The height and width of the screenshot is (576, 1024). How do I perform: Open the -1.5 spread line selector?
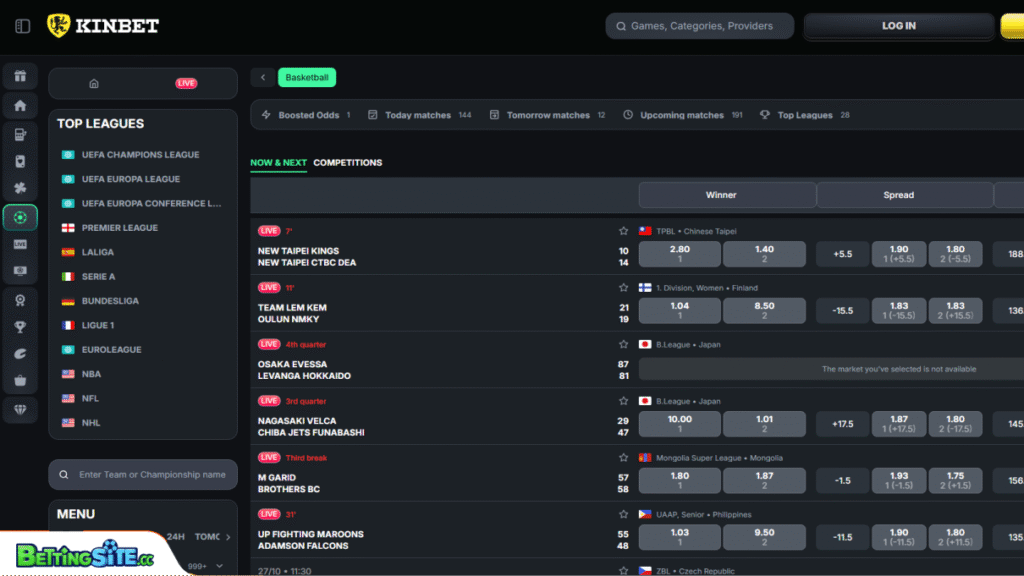pyautogui.click(x=842, y=481)
